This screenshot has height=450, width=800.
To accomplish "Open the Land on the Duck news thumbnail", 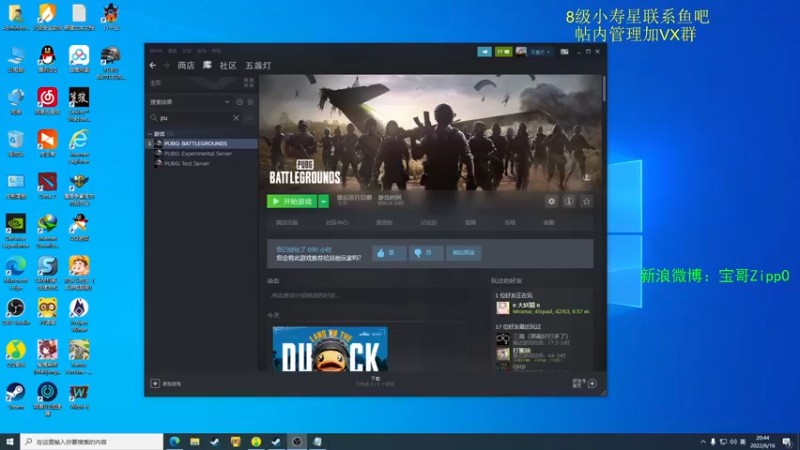I will pos(330,349).
